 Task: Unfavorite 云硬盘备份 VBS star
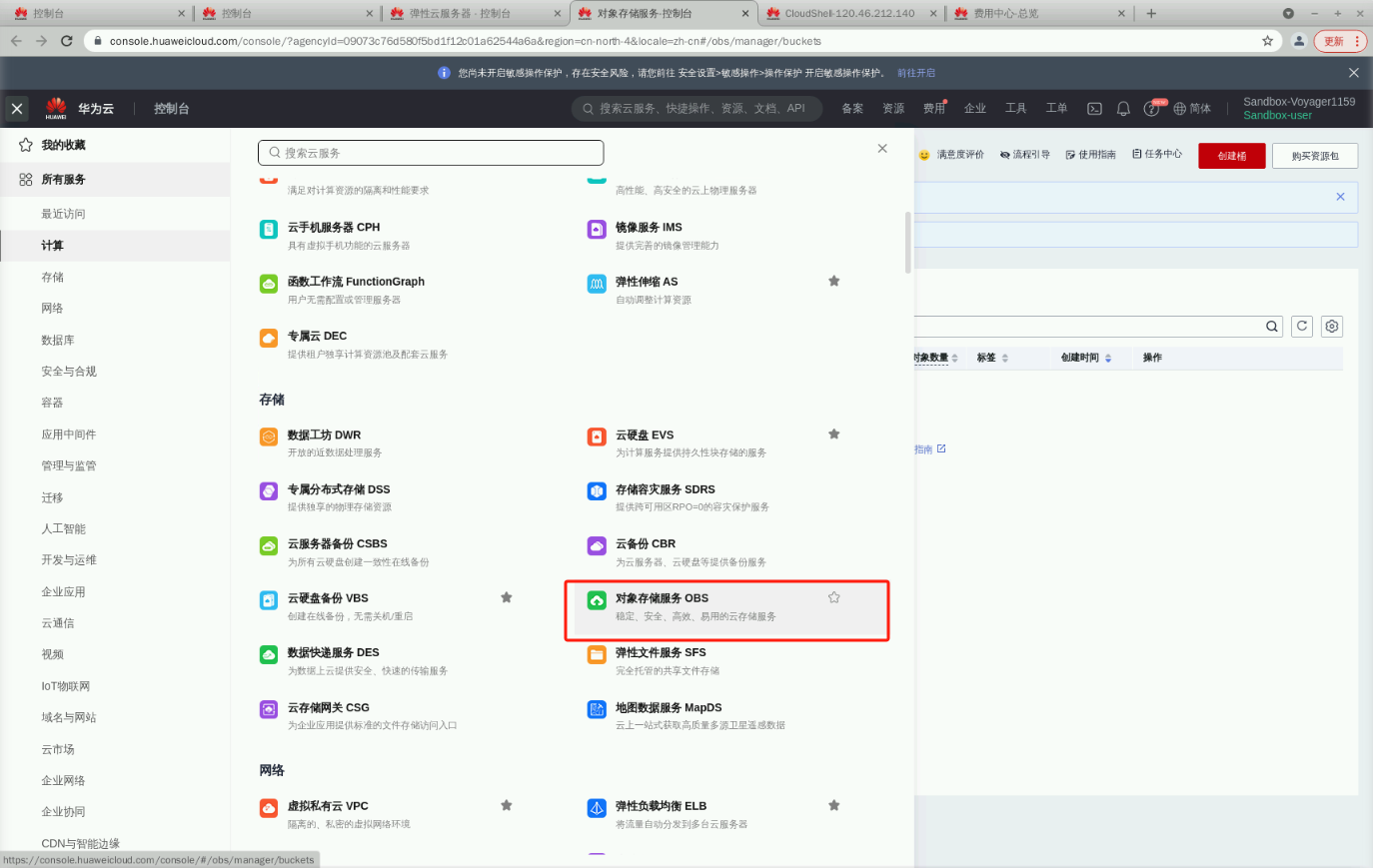pos(507,597)
